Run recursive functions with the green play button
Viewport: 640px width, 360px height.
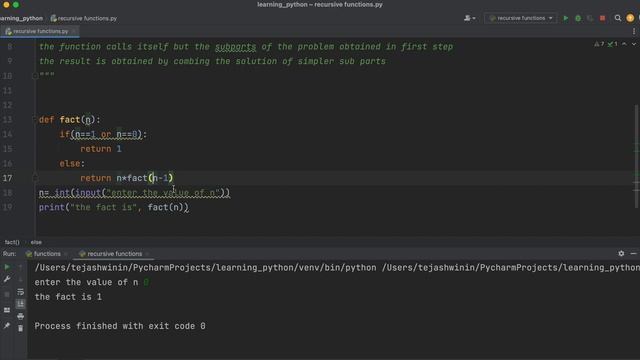(x=565, y=18)
